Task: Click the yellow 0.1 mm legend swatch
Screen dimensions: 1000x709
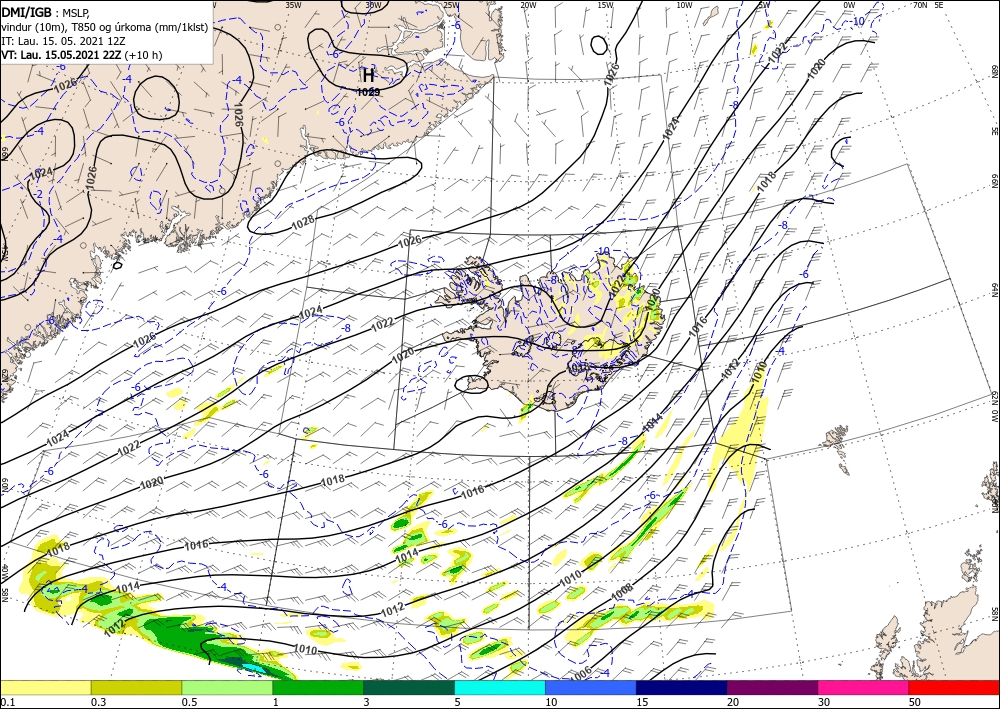Action: coord(45,687)
